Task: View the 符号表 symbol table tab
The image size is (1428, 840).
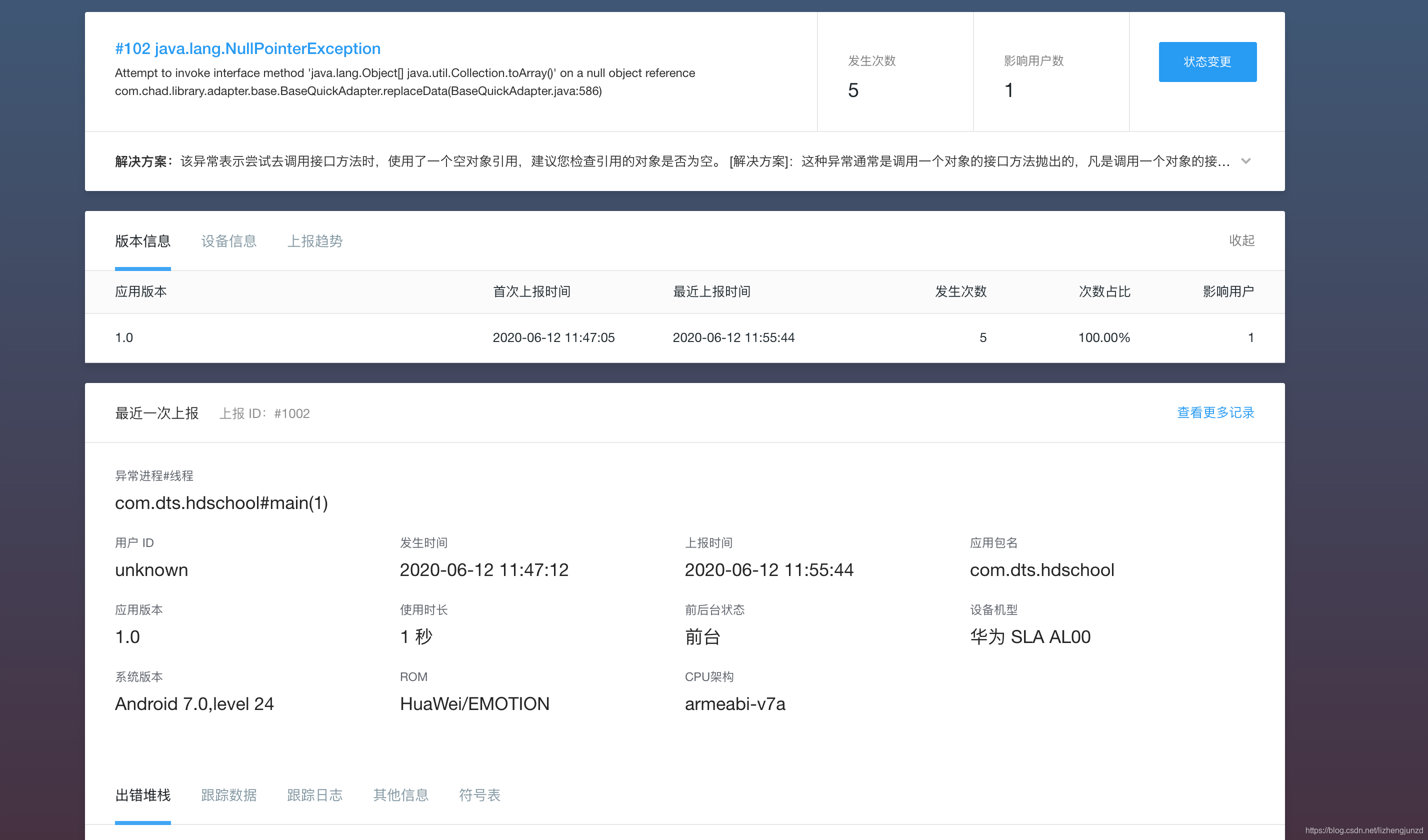Action: point(479,795)
